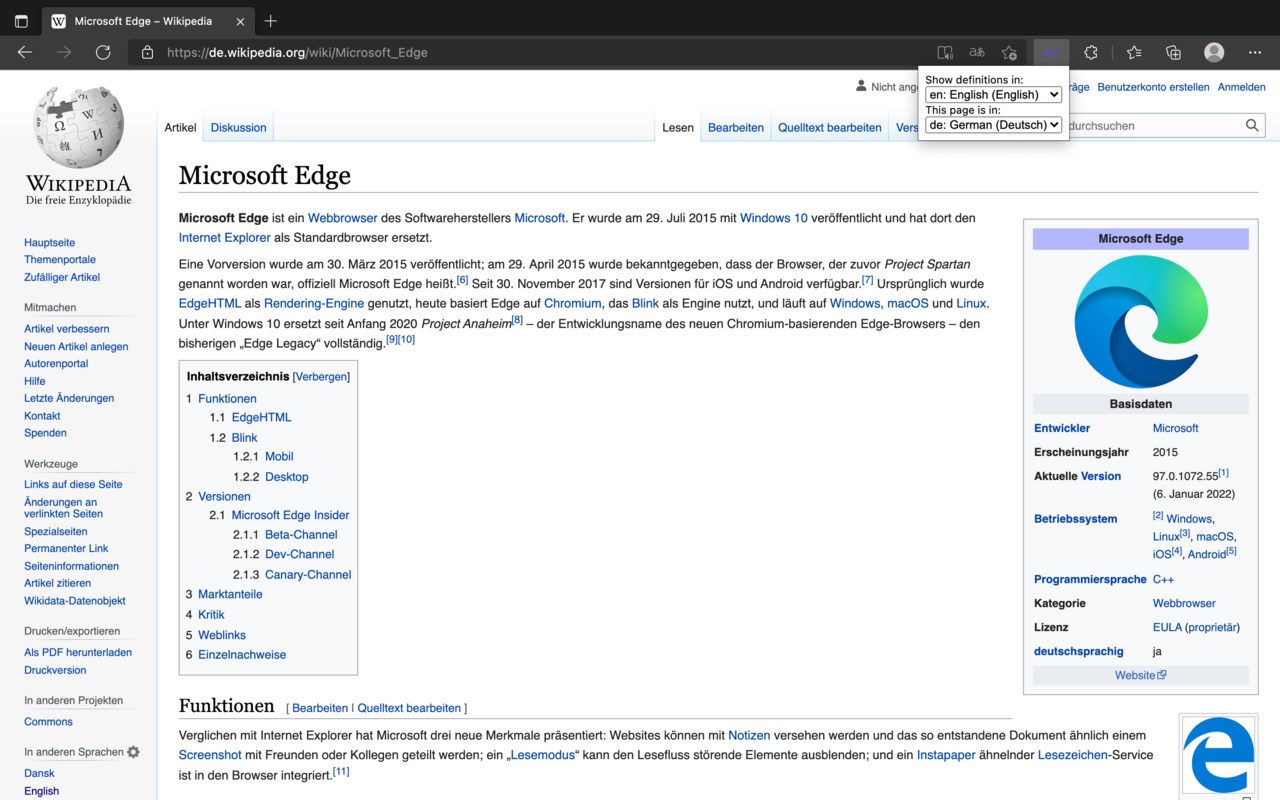Jump to contents entry EdgeHTML
This screenshot has height=800, width=1280.
(262, 417)
